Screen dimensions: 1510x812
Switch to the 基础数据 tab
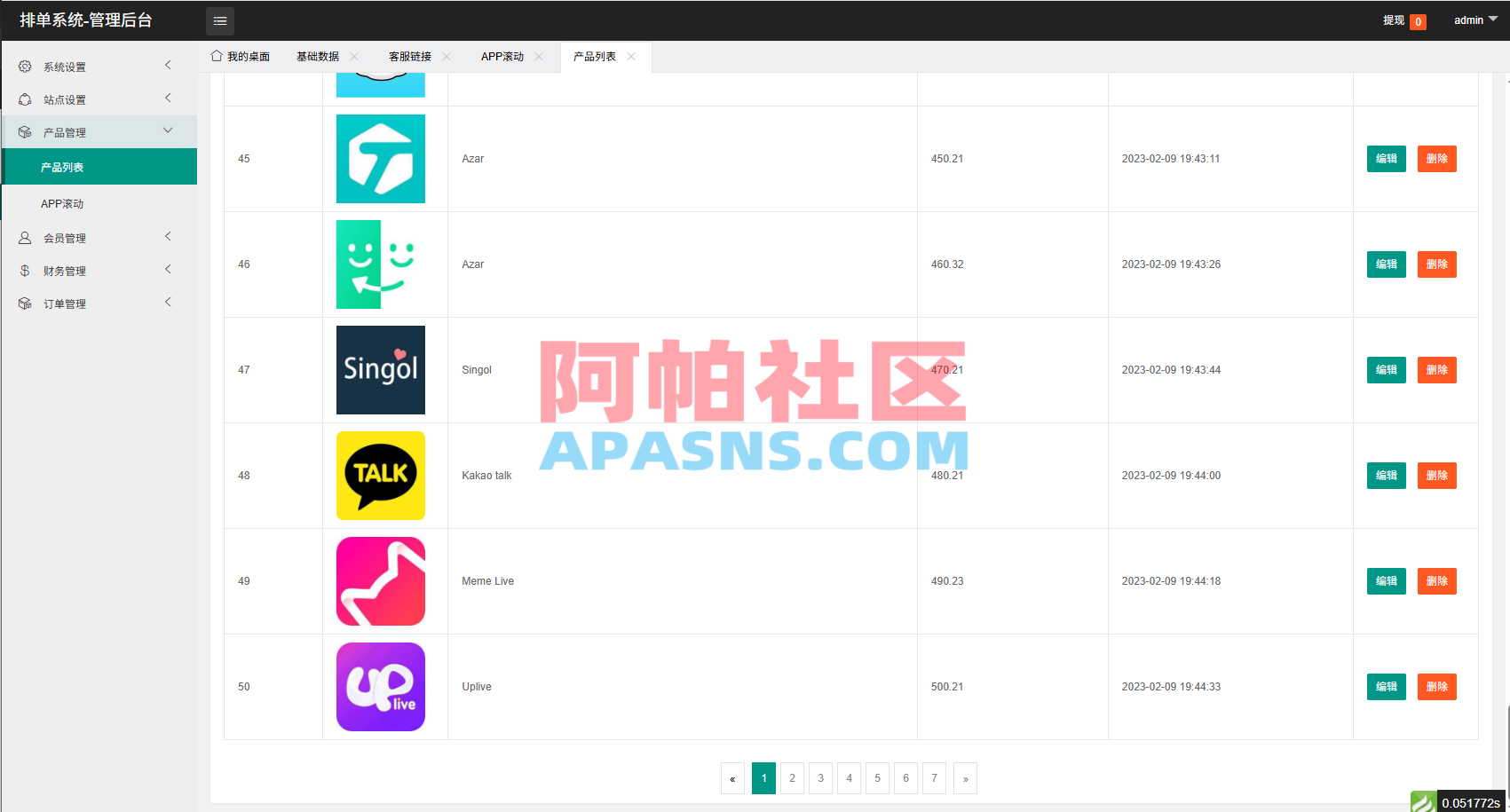point(318,57)
